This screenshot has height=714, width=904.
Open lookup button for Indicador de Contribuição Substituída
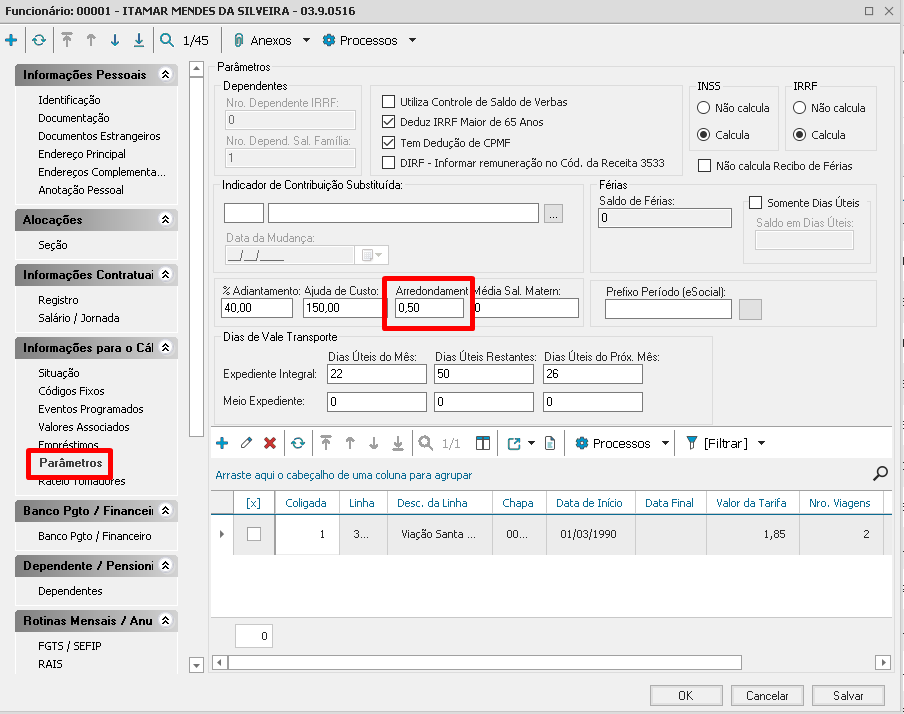(x=553, y=213)
